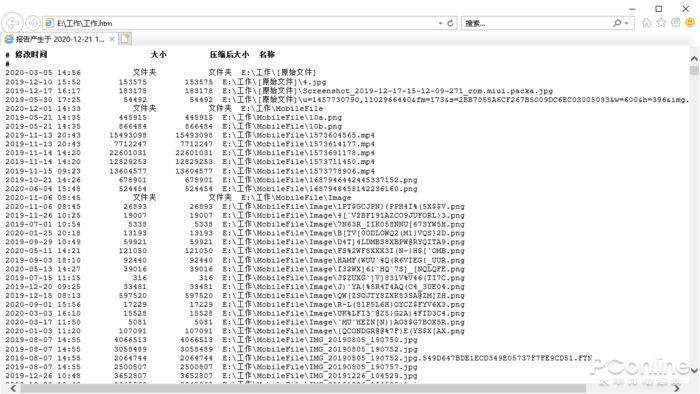Click path E:\工作\[原始文件] folder row
Image resolution: width=700 pixels, height=394 pixels.
tap(279, 73)
